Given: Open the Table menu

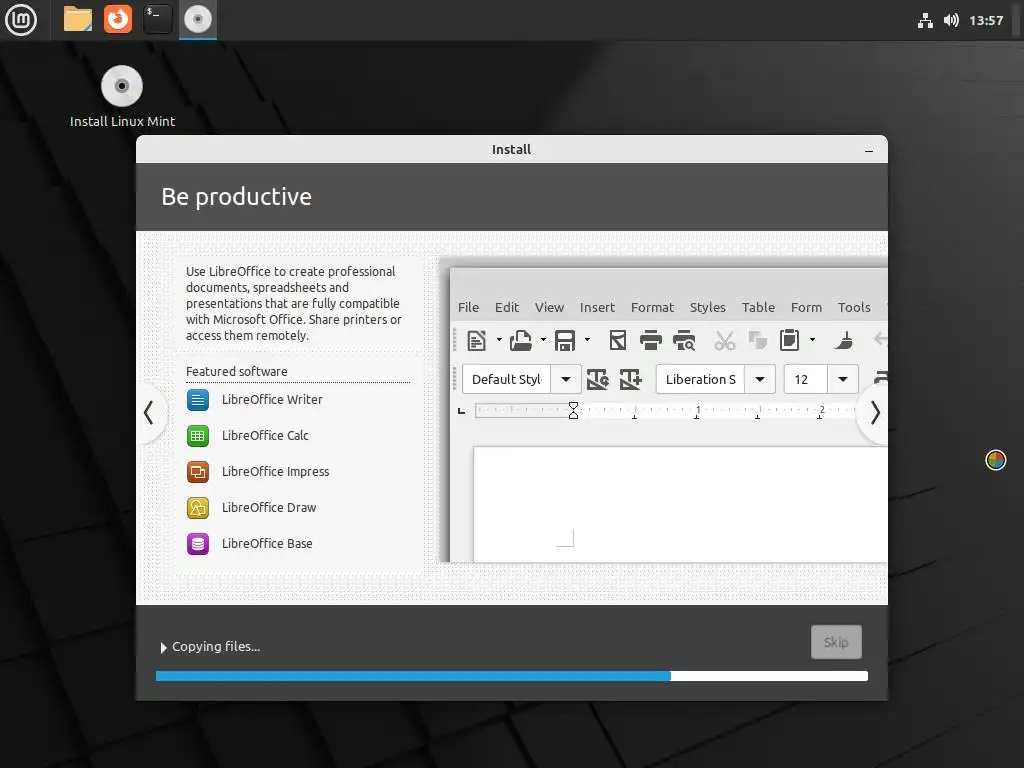Looking at the screenshot, I should [x=758, y=308].
